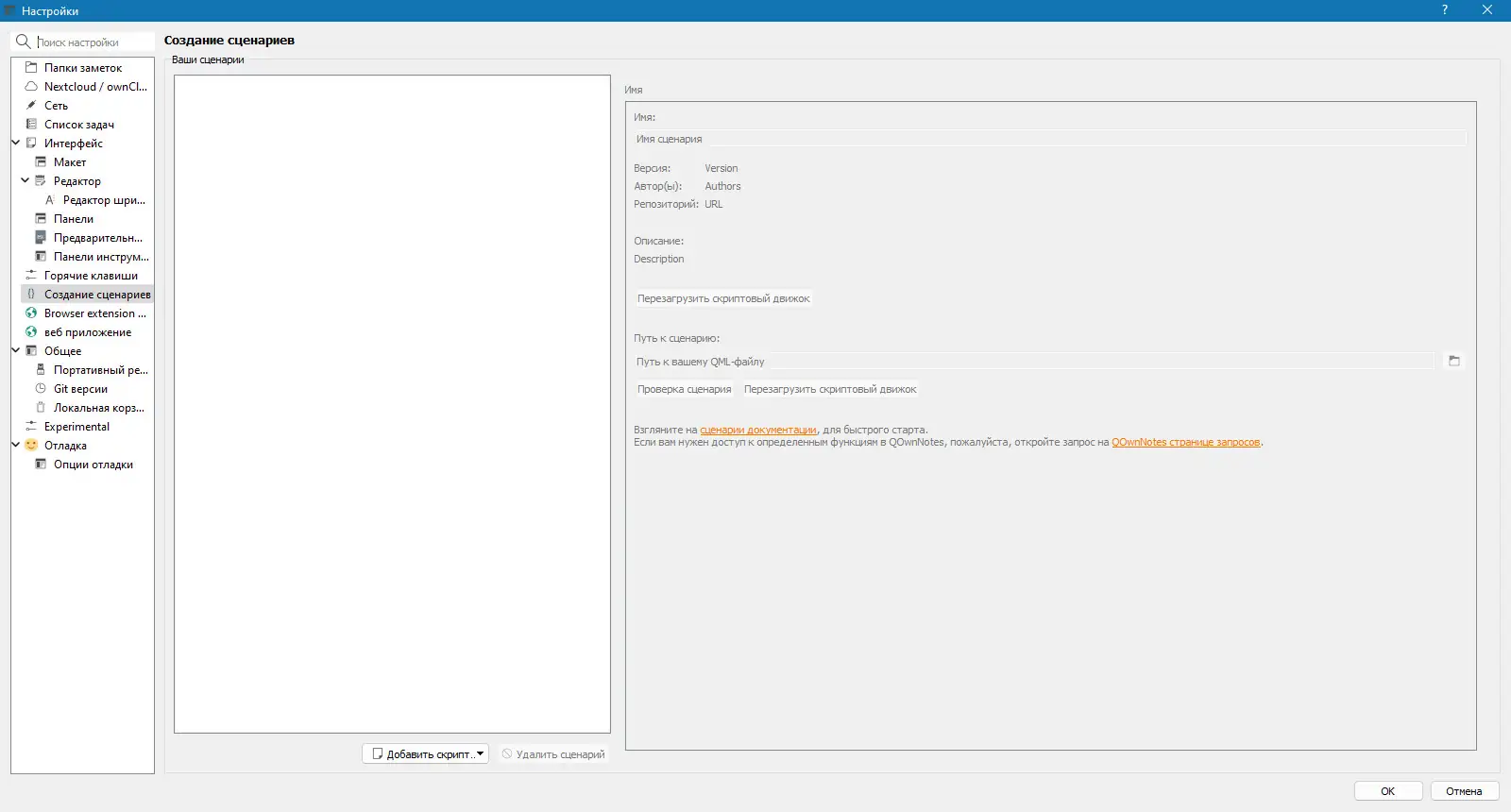Open Experimental settings page

tap(76, 427)
